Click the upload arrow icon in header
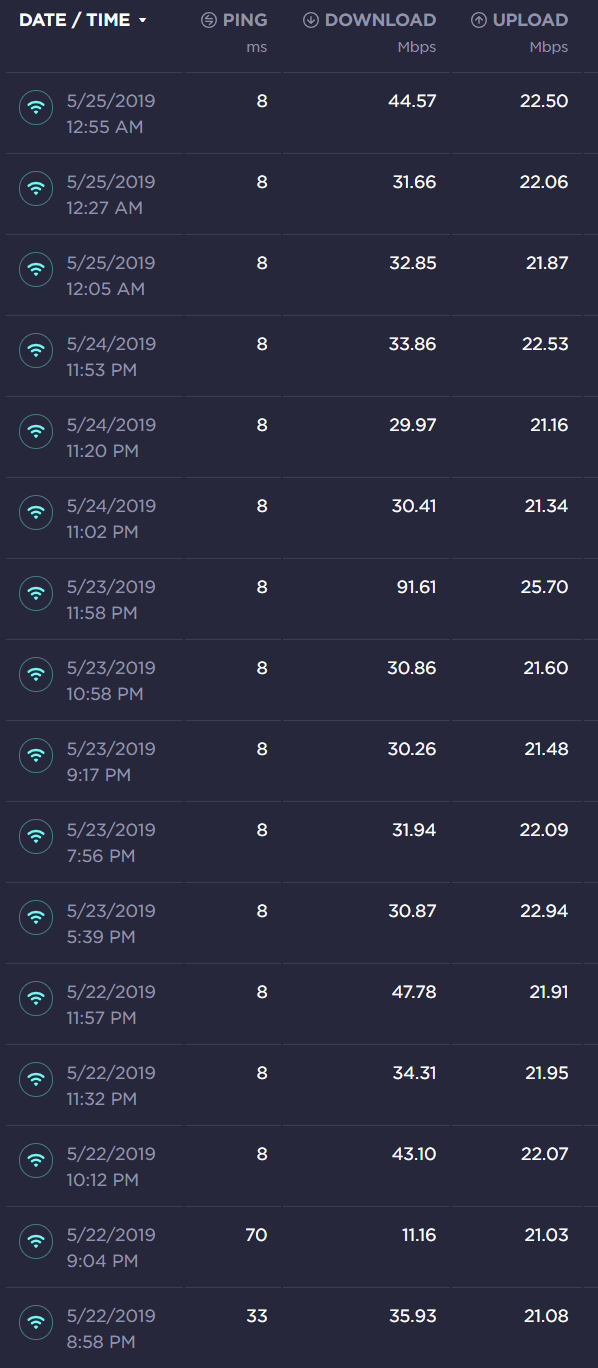598x1368 pixels. coord(479,20)
